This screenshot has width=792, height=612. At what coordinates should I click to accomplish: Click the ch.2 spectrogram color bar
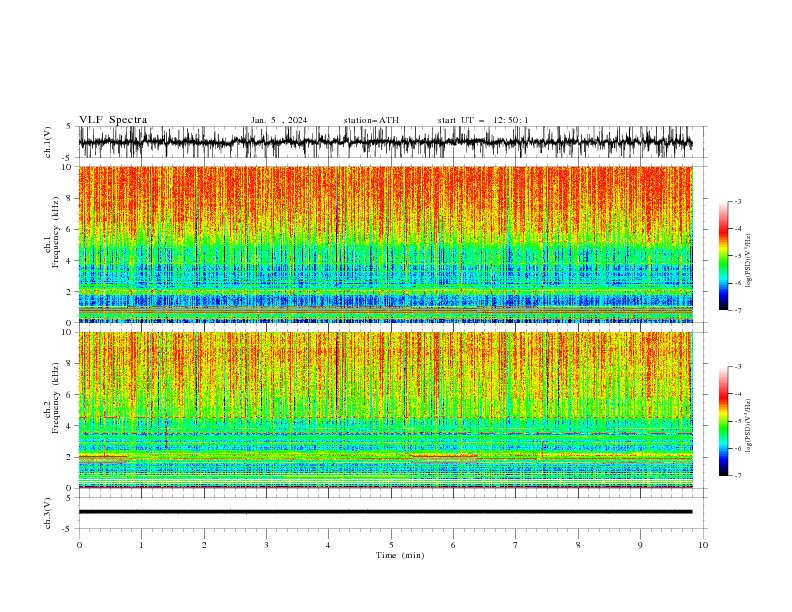pos(724,421)
